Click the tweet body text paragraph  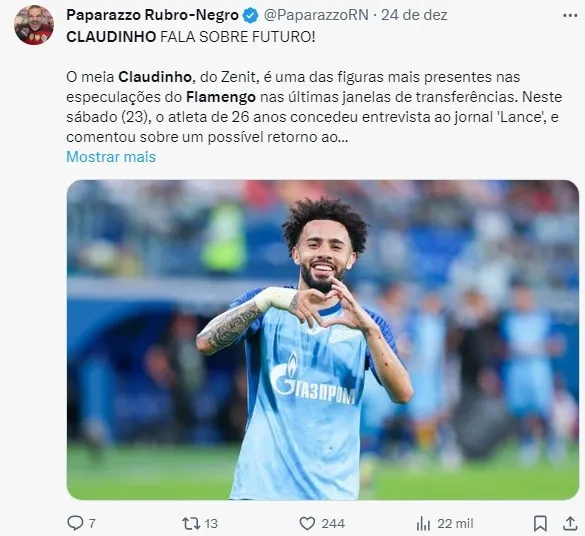coord(314,107)
